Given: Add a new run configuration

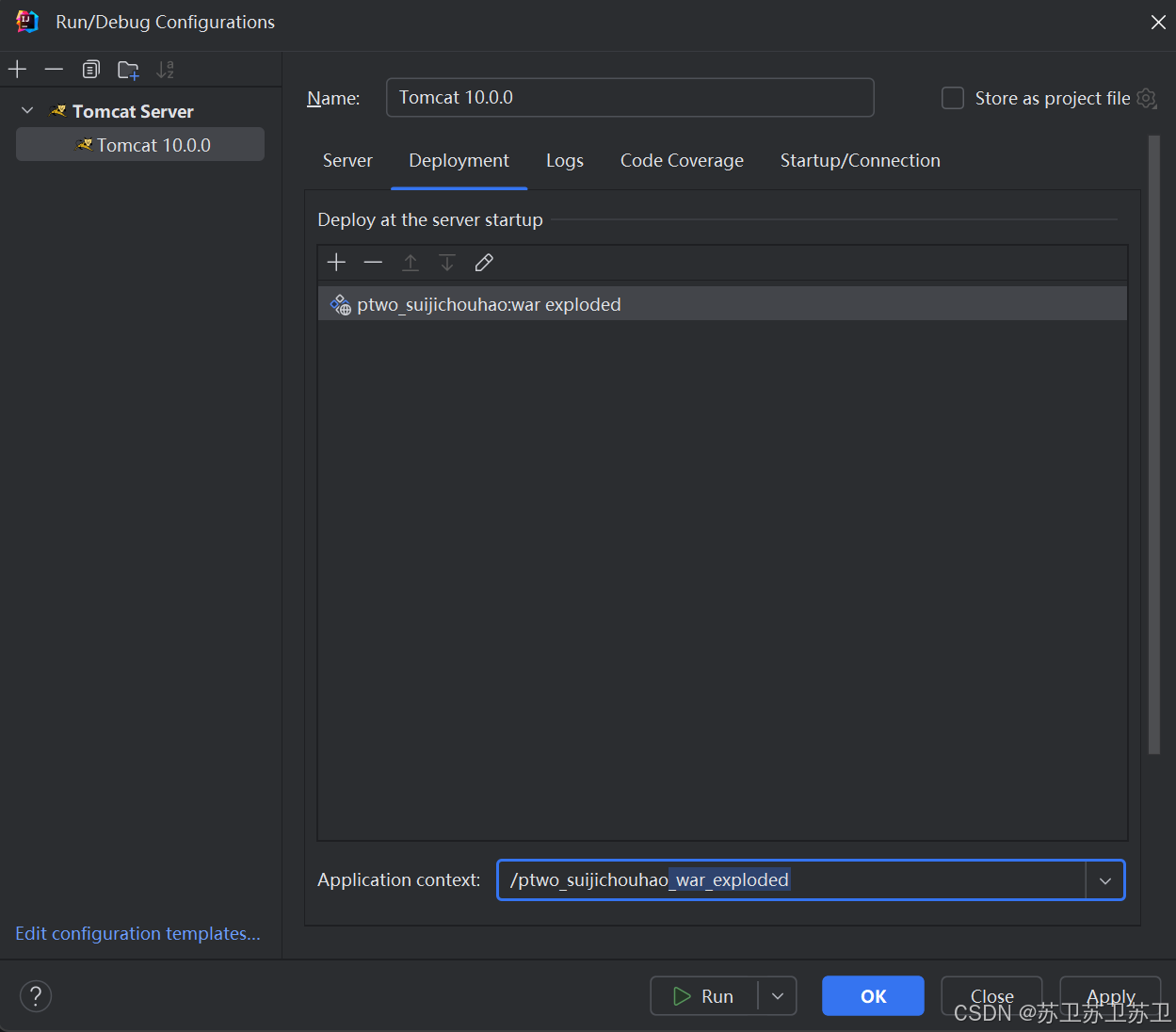Looking at the screenshot, I should [x=17, y=70].
